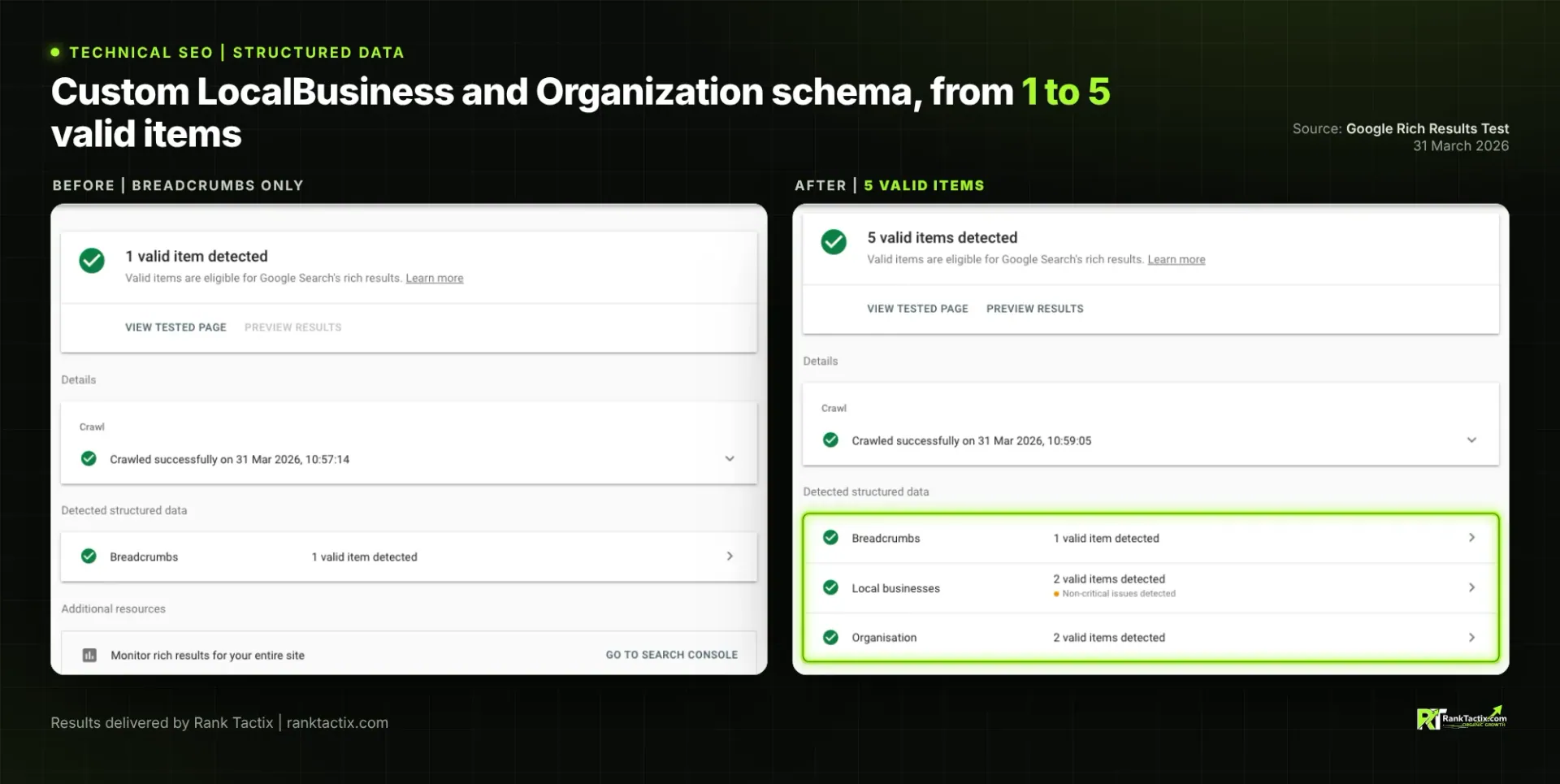1560x784 pixels.
Task: Open Learn more link in After panel
Action: (x=1176, y=259)
